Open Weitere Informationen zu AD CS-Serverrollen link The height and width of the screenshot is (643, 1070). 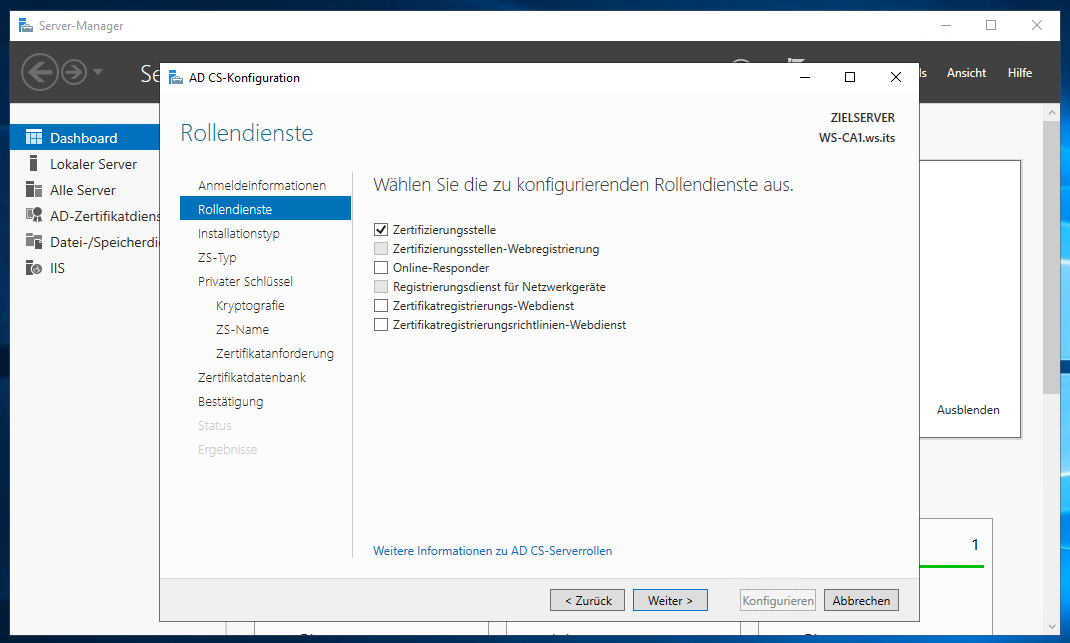(x=492, y=551)
